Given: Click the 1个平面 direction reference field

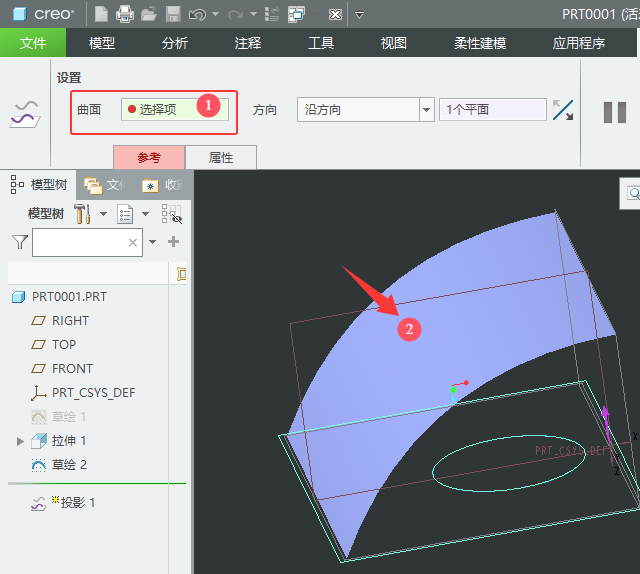Looking at the screenshot, I should coord(493,109).
